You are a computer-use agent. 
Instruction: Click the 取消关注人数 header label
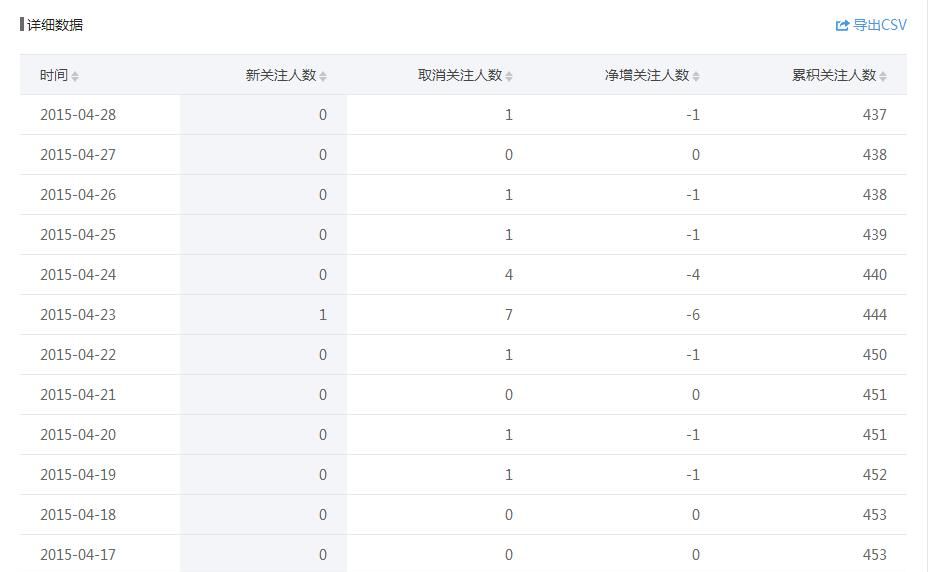coord(459,75)
